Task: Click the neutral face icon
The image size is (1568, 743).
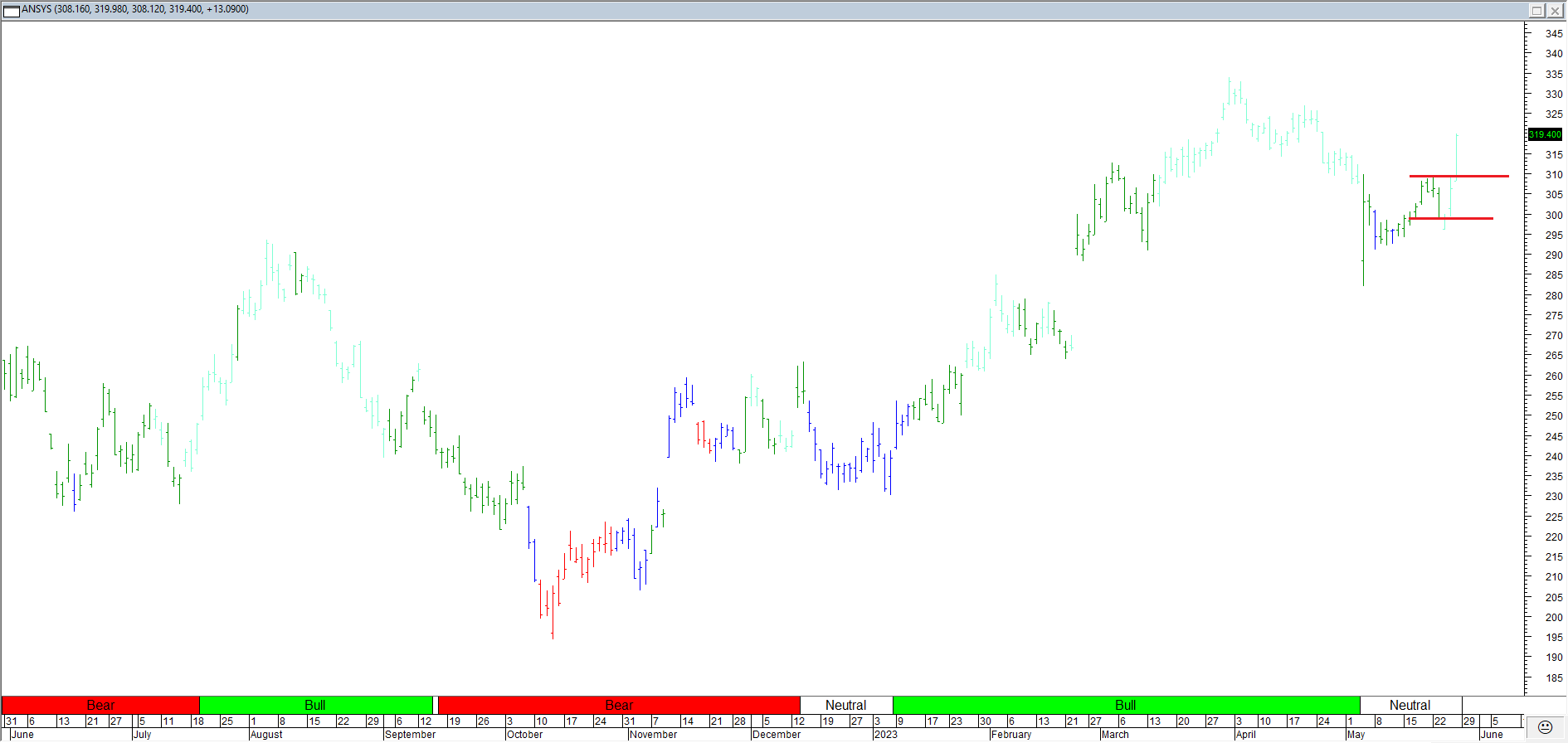Action: tap(1545, 727)
